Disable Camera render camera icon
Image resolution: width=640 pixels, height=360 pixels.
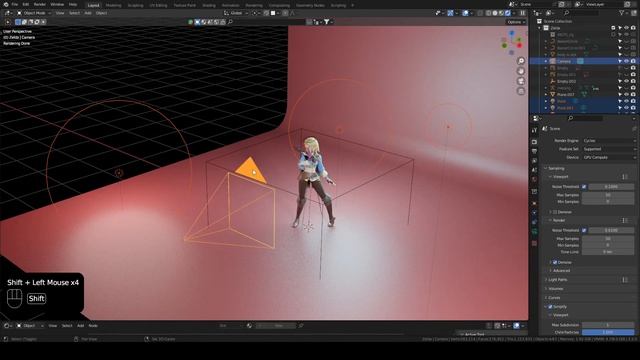[x=633, y=61]
